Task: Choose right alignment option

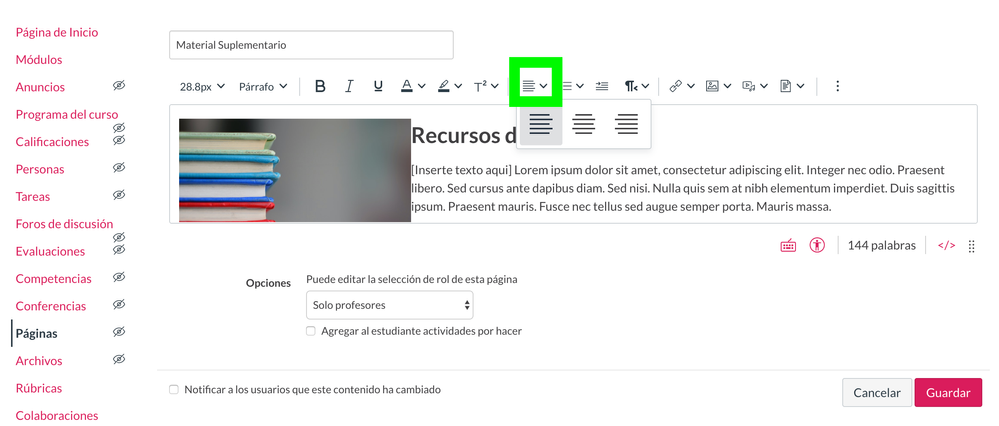Action: coord(627,124)
